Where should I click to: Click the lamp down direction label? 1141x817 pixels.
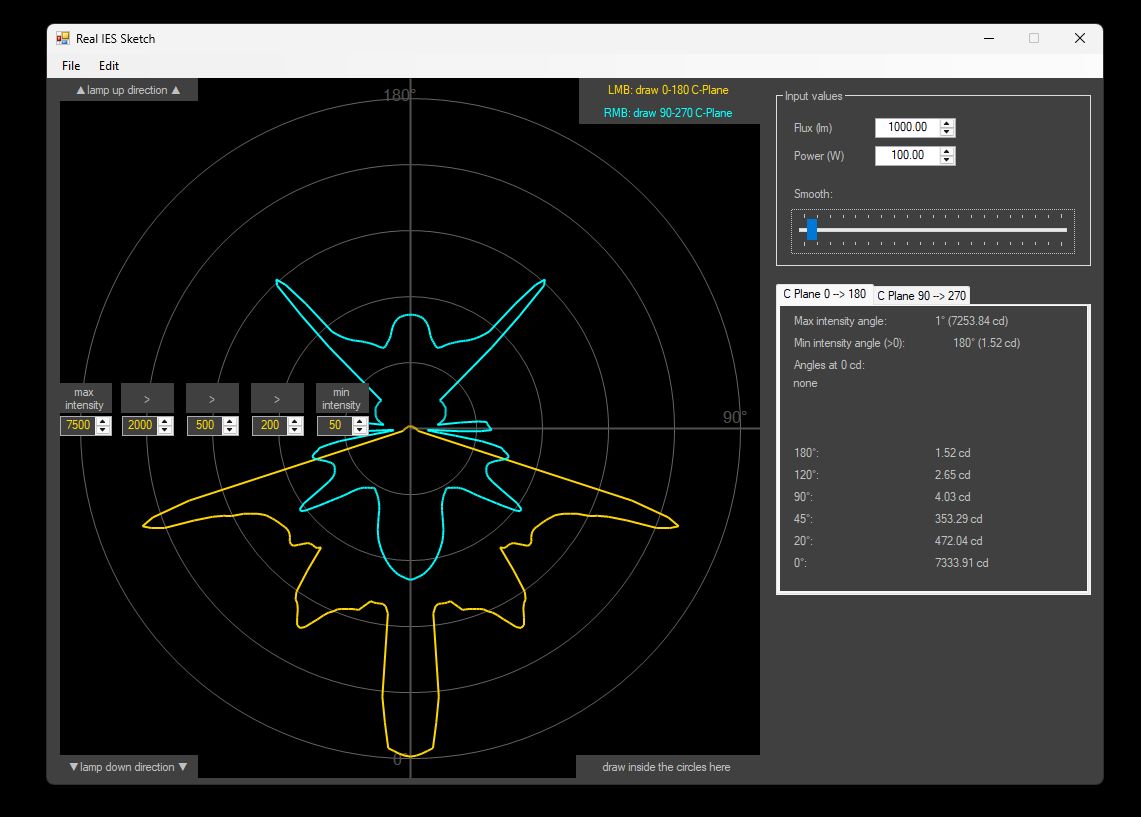[x=128, y=767]
